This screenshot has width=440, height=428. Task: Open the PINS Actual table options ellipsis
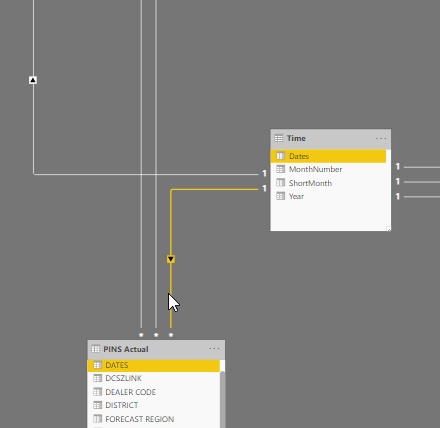point(214,349)
